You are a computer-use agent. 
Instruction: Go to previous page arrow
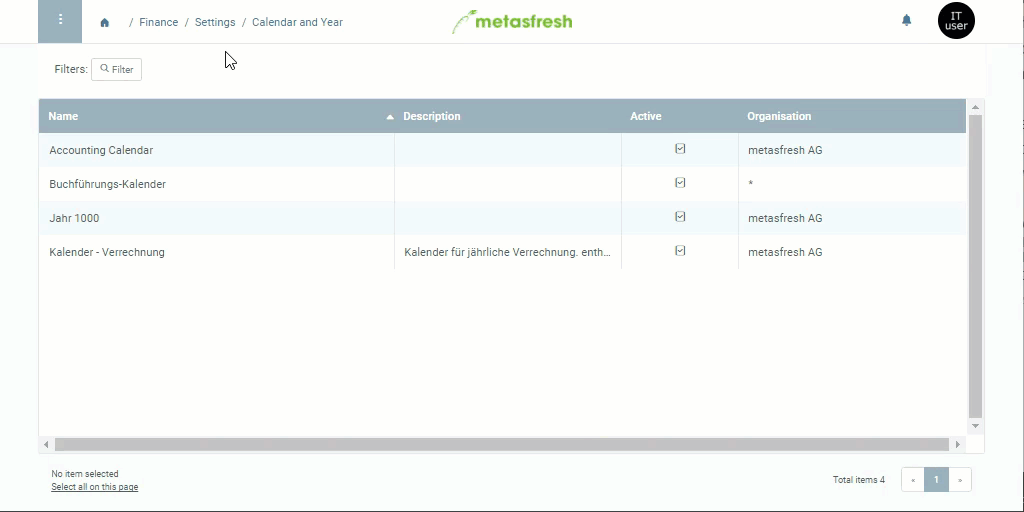point(913,480)
